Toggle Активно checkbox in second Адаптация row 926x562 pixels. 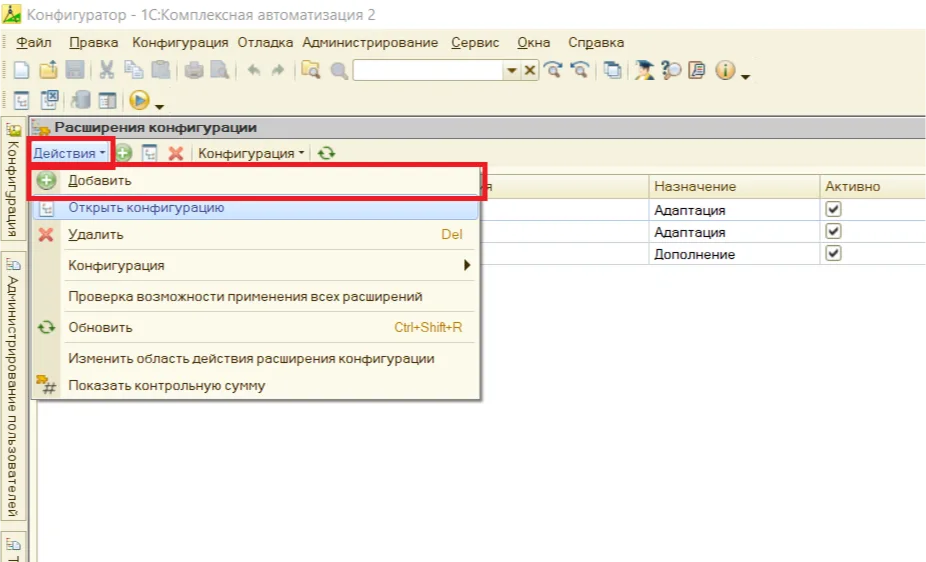[x=833, y=232]
